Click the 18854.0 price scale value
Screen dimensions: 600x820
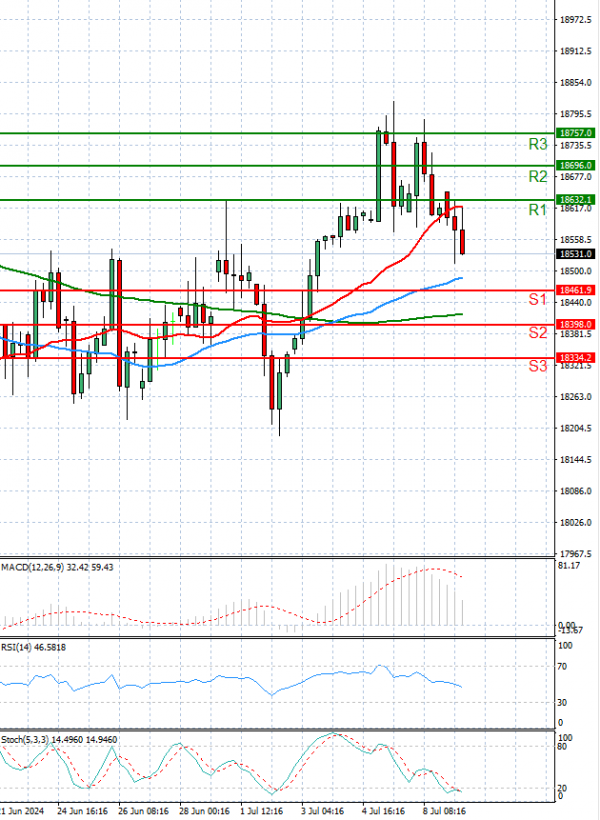coord(575,83)
